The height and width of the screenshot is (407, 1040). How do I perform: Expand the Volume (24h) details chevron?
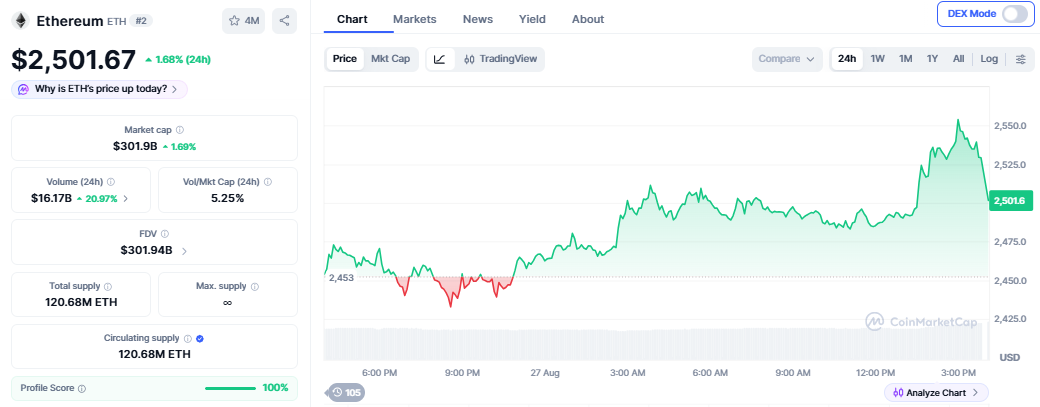pos(126,198)
